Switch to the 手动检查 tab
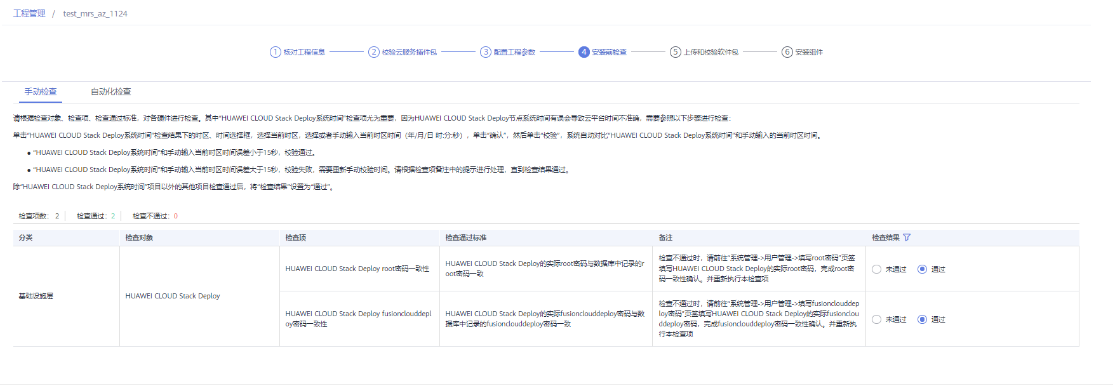 40,92
